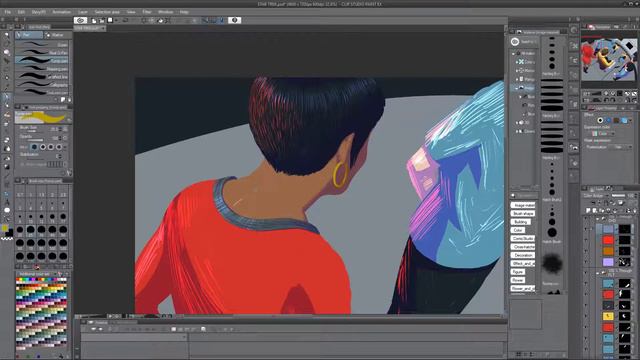Click the Clip Studio icon in the command bar

(80, 20)
